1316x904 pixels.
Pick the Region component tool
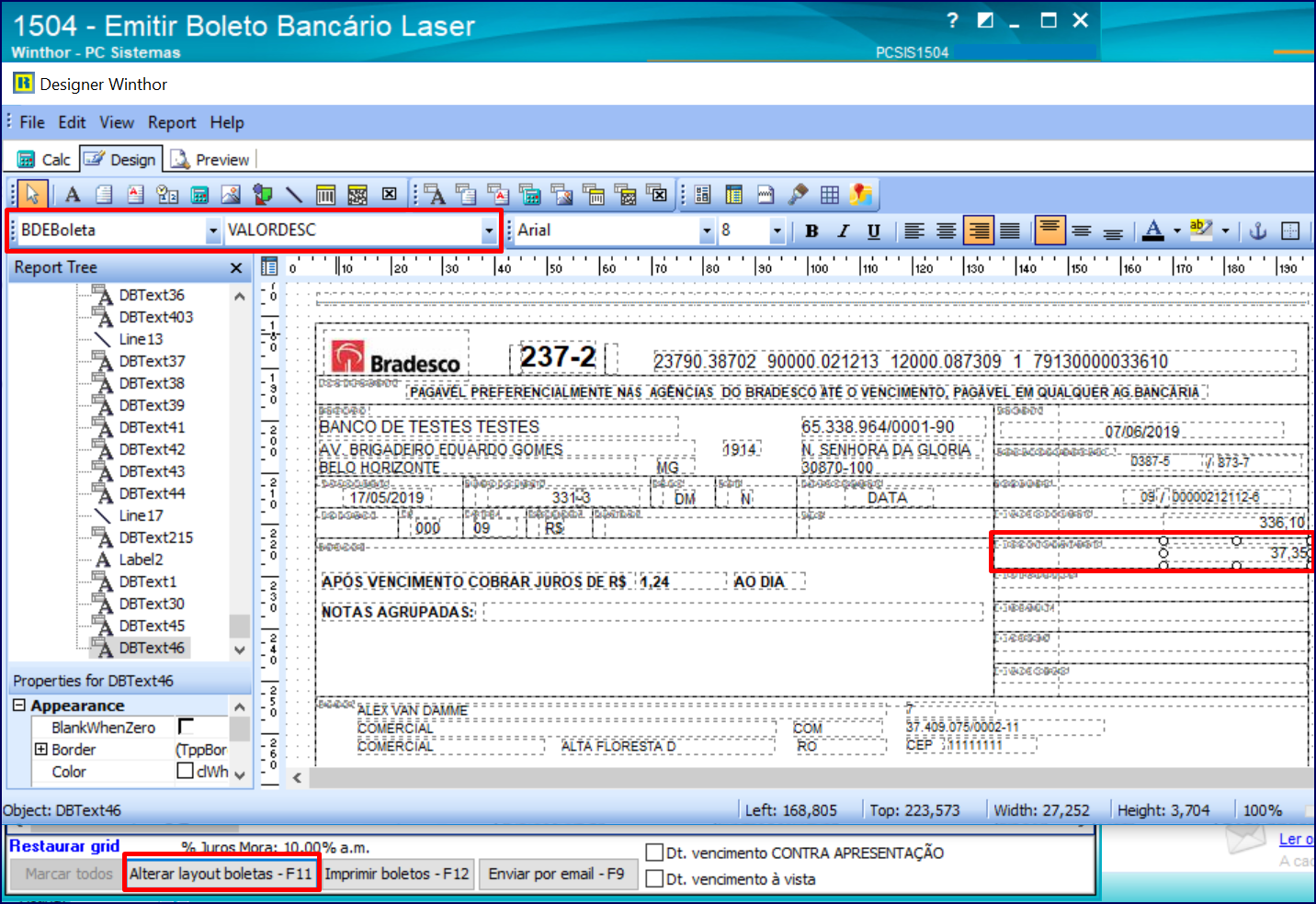click(x=703, y=194)
